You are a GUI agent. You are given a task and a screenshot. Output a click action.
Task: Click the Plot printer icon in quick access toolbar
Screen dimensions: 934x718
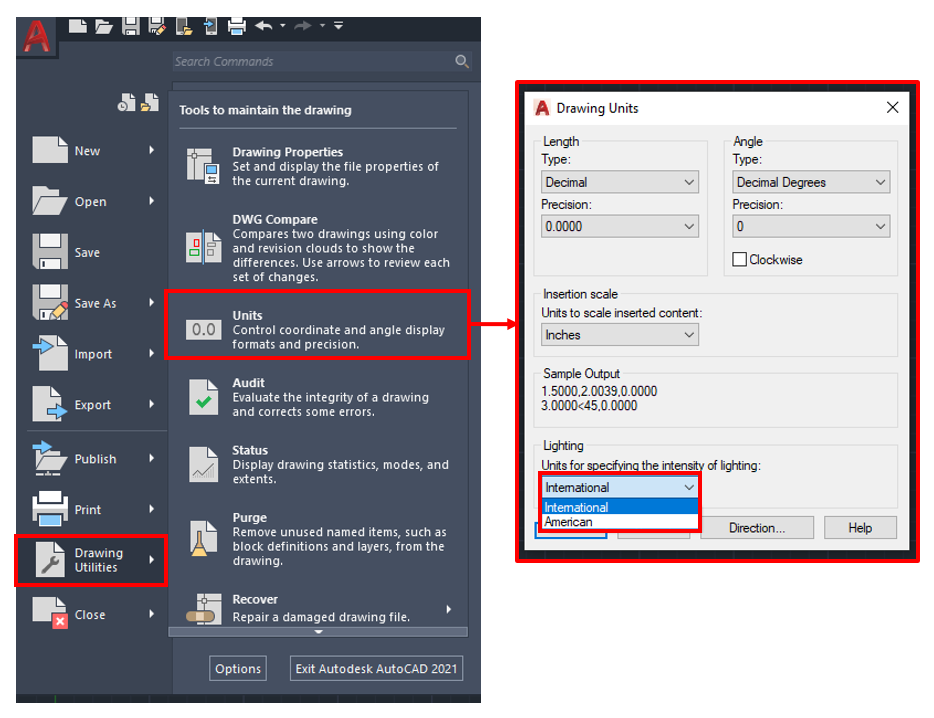point(236,26)
